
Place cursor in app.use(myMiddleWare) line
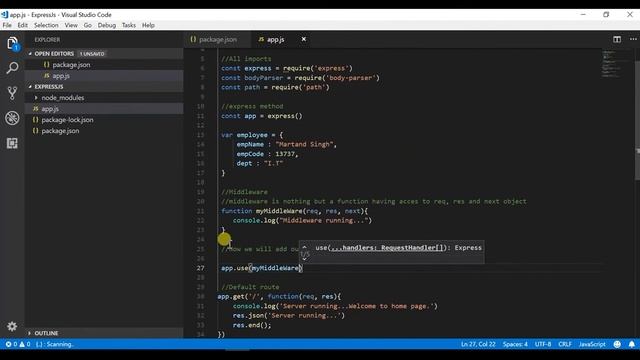click(x=262, y=268)
